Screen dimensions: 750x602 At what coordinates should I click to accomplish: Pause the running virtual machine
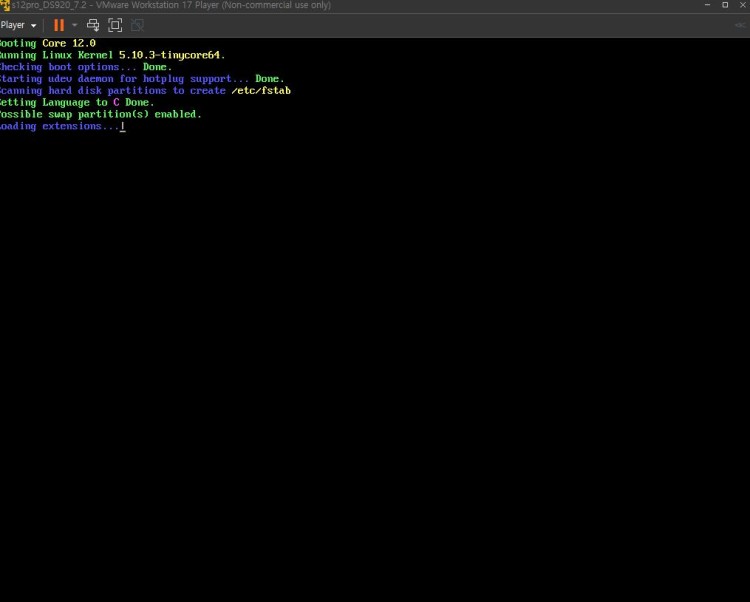tap(59, 25)
